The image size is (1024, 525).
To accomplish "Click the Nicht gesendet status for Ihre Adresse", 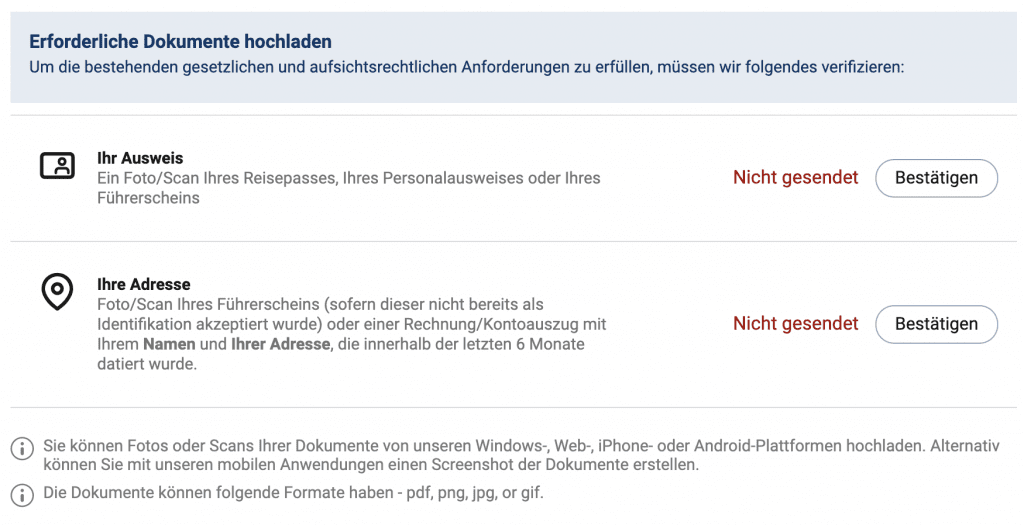I will tap(795, 324).
